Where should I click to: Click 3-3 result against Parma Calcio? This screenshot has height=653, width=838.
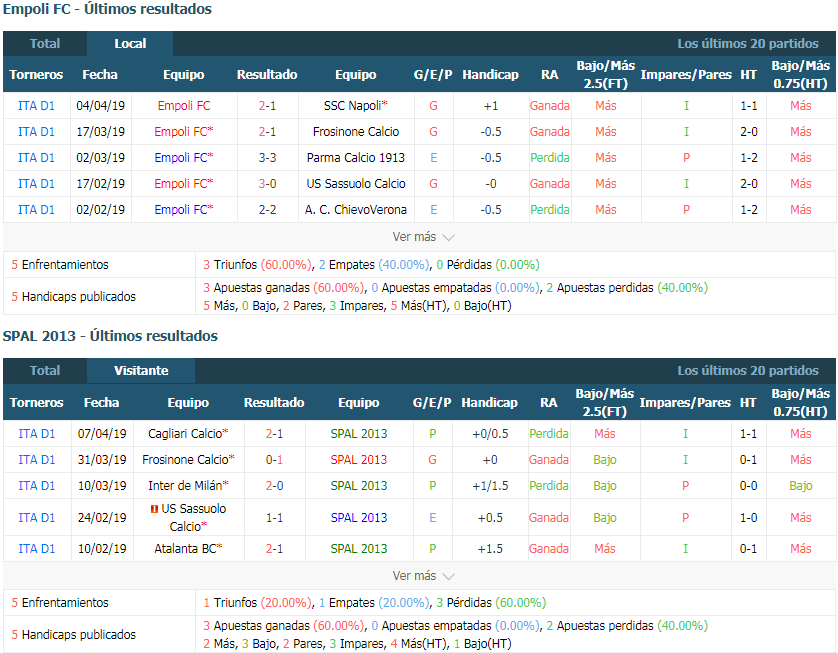267,158
